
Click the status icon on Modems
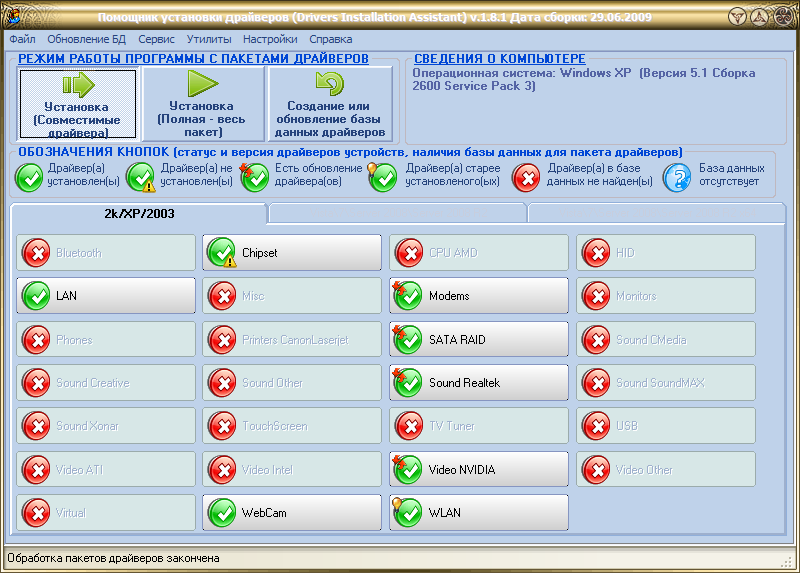408,297
